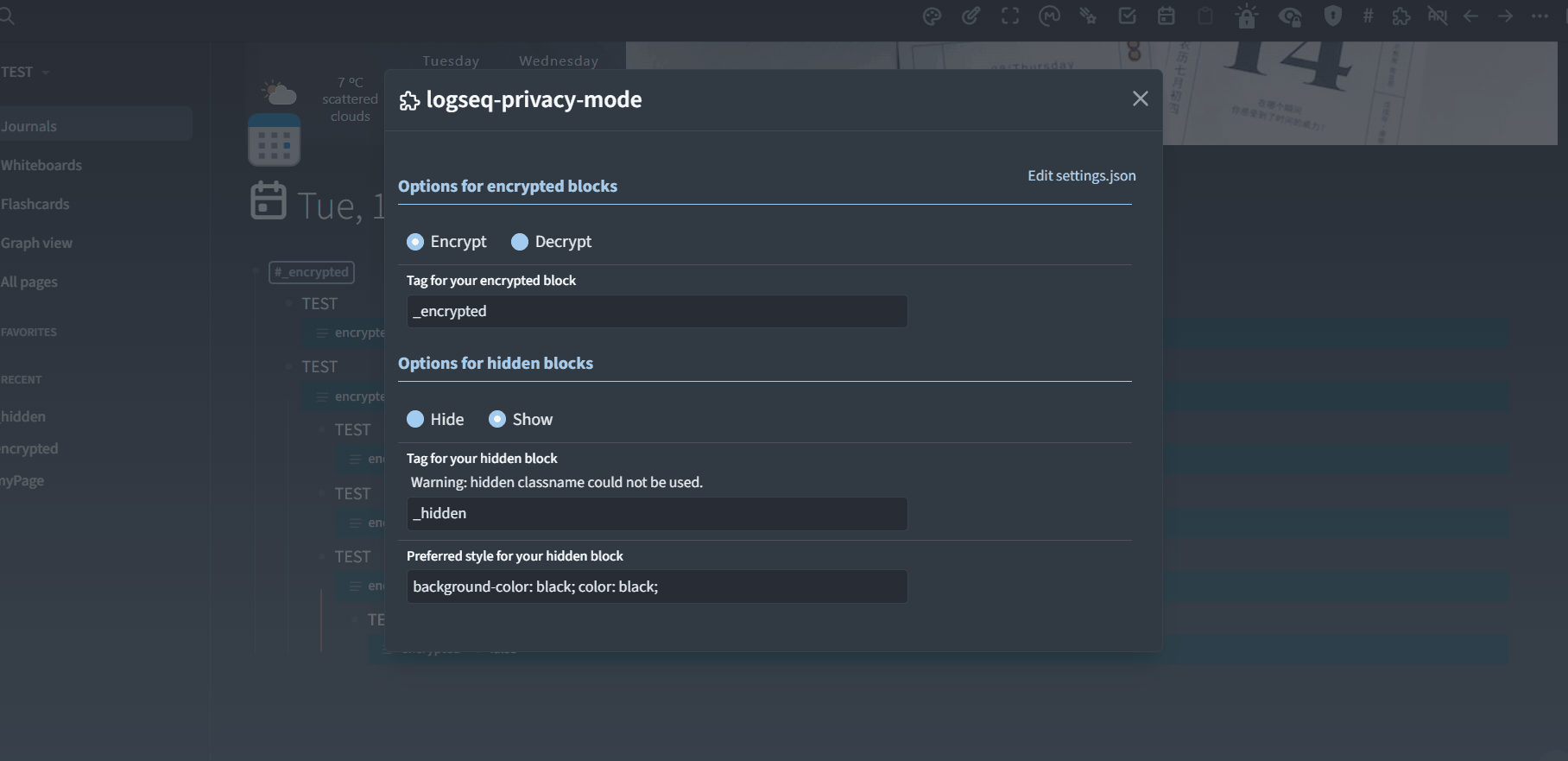This screenshot has height=761, width=1568.
Task: Click the first TEST block in journal
Action: pos(319,303)
